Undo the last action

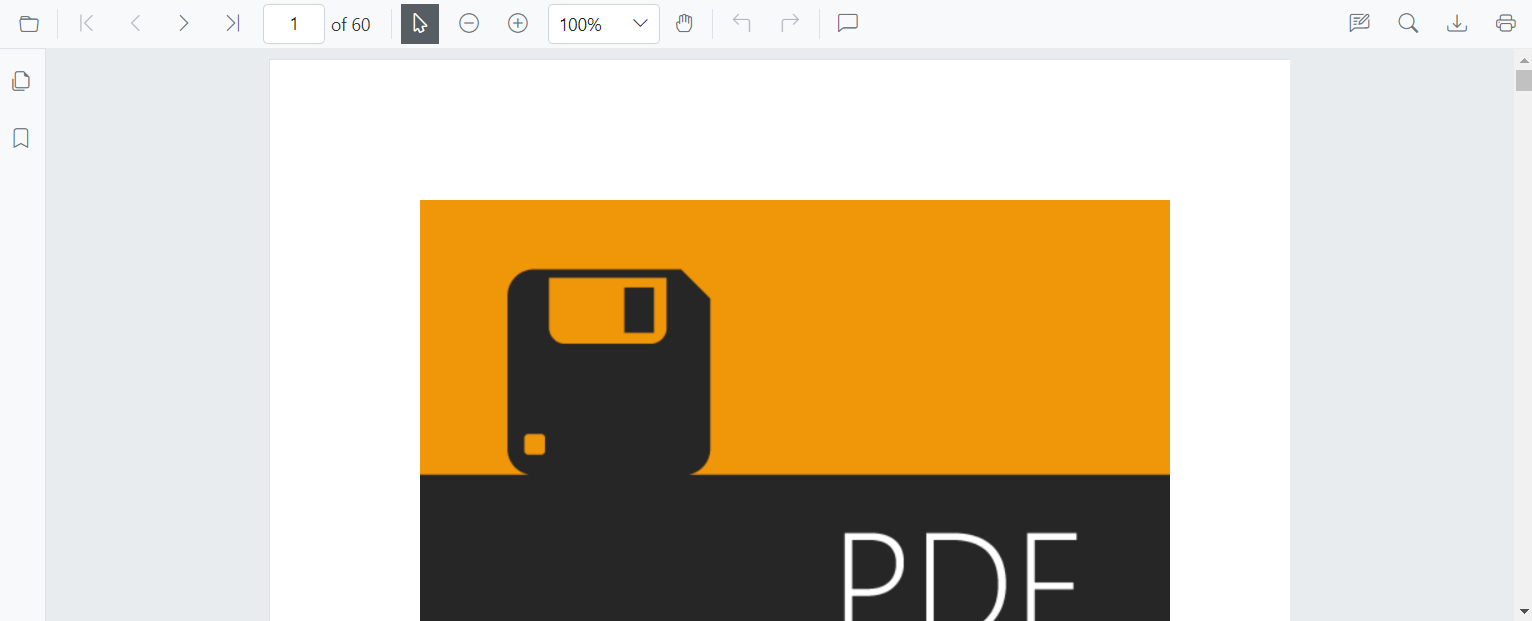click(741, 24)
